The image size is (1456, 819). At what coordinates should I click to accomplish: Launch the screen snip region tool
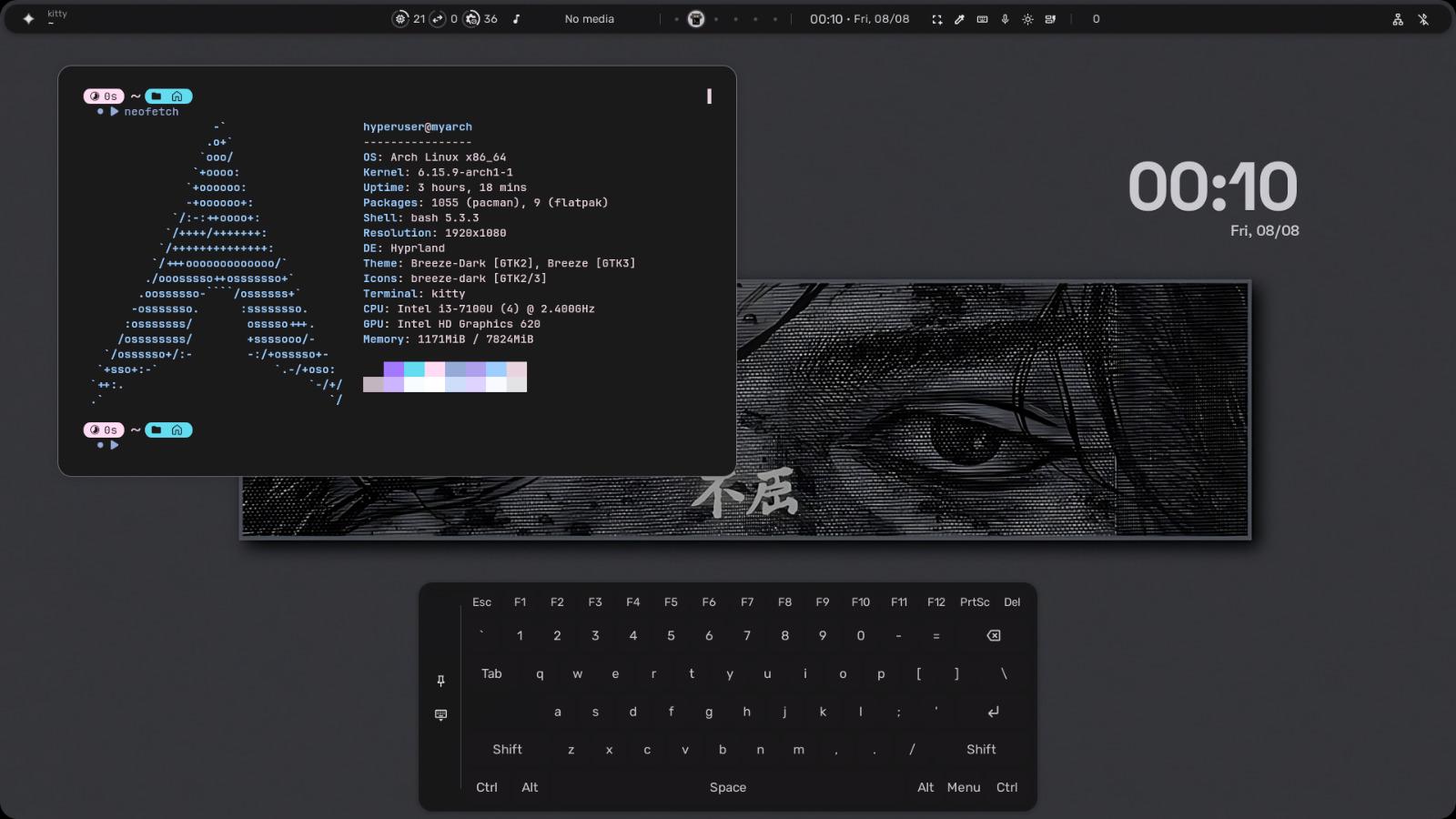click(936, 19)
